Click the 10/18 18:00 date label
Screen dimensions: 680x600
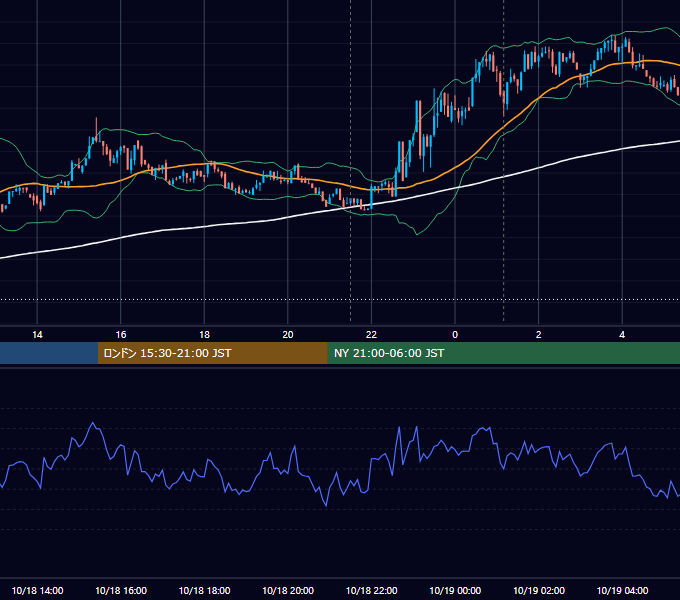[204, 590]
